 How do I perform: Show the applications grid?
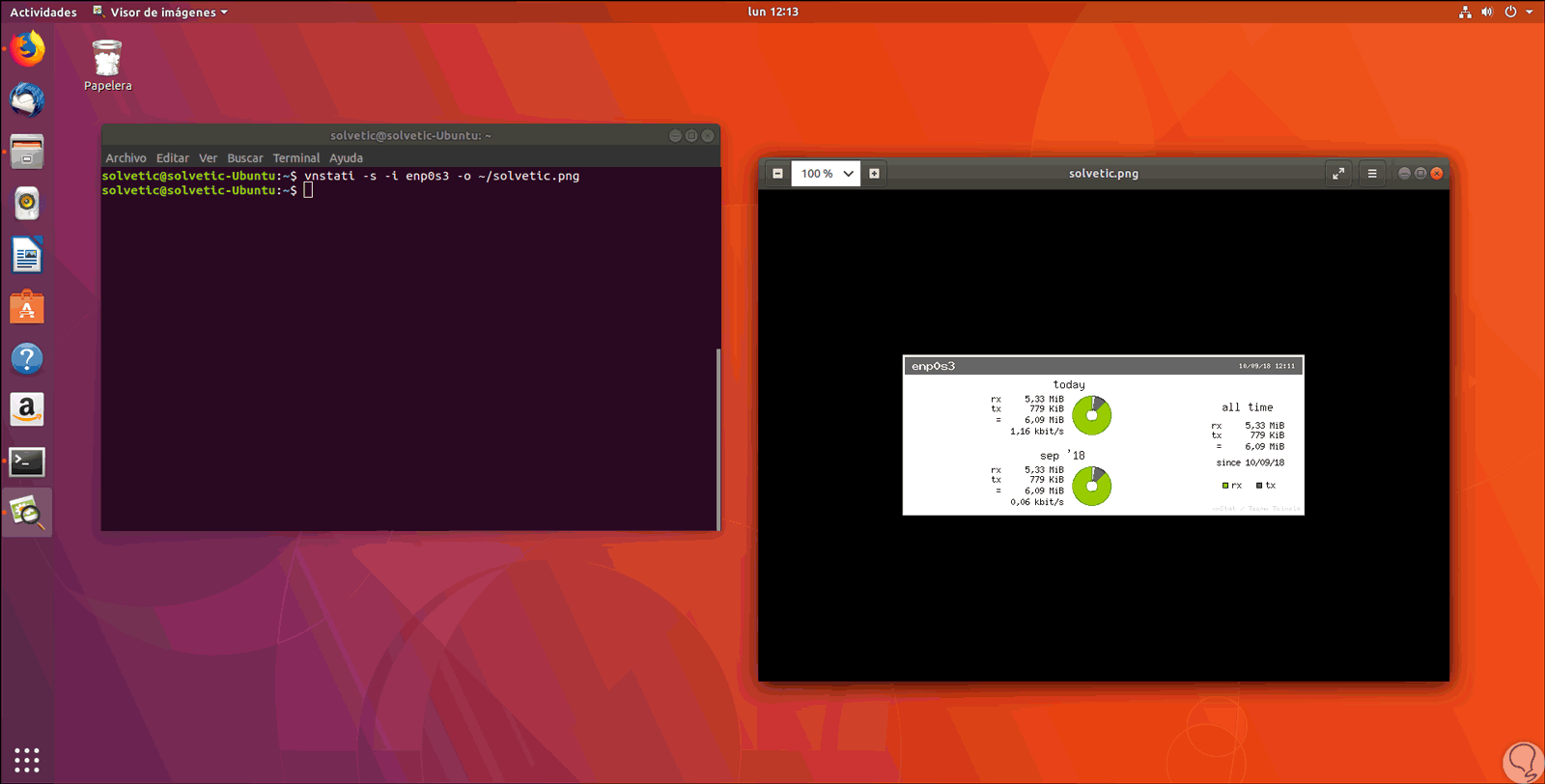pos(27,760)
